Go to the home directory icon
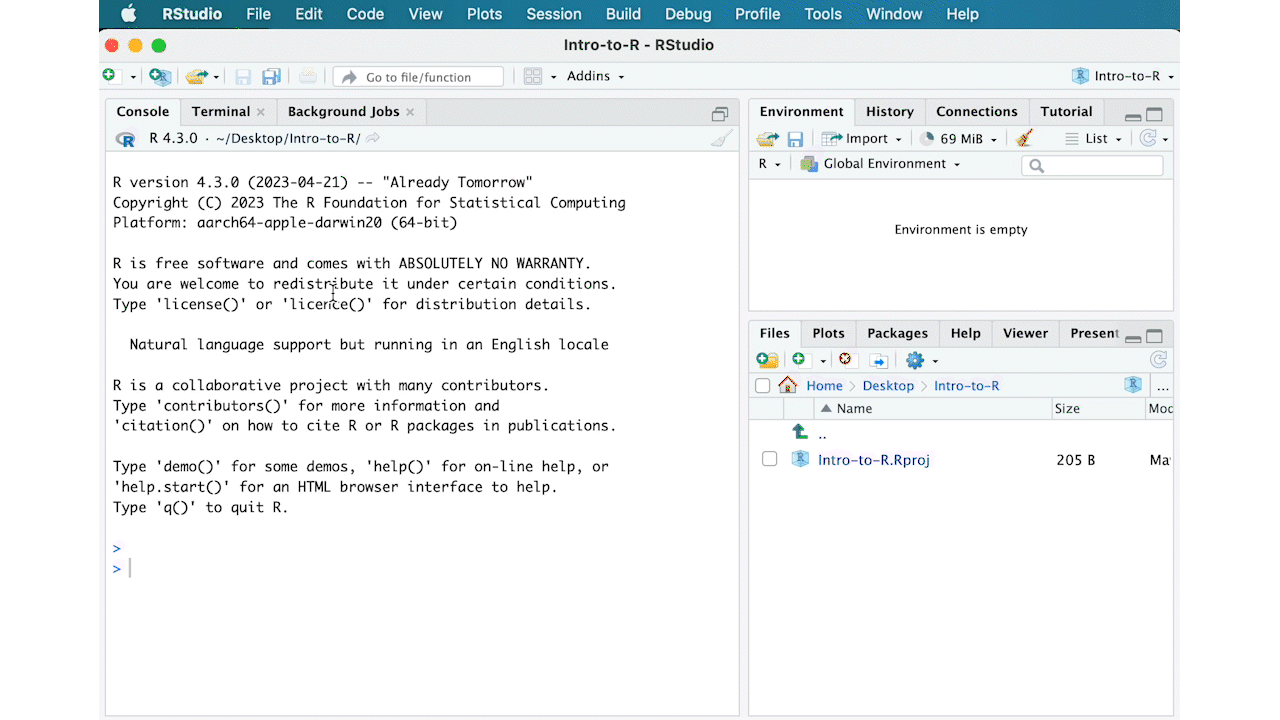1280x720 pixels. pos(788,385)
